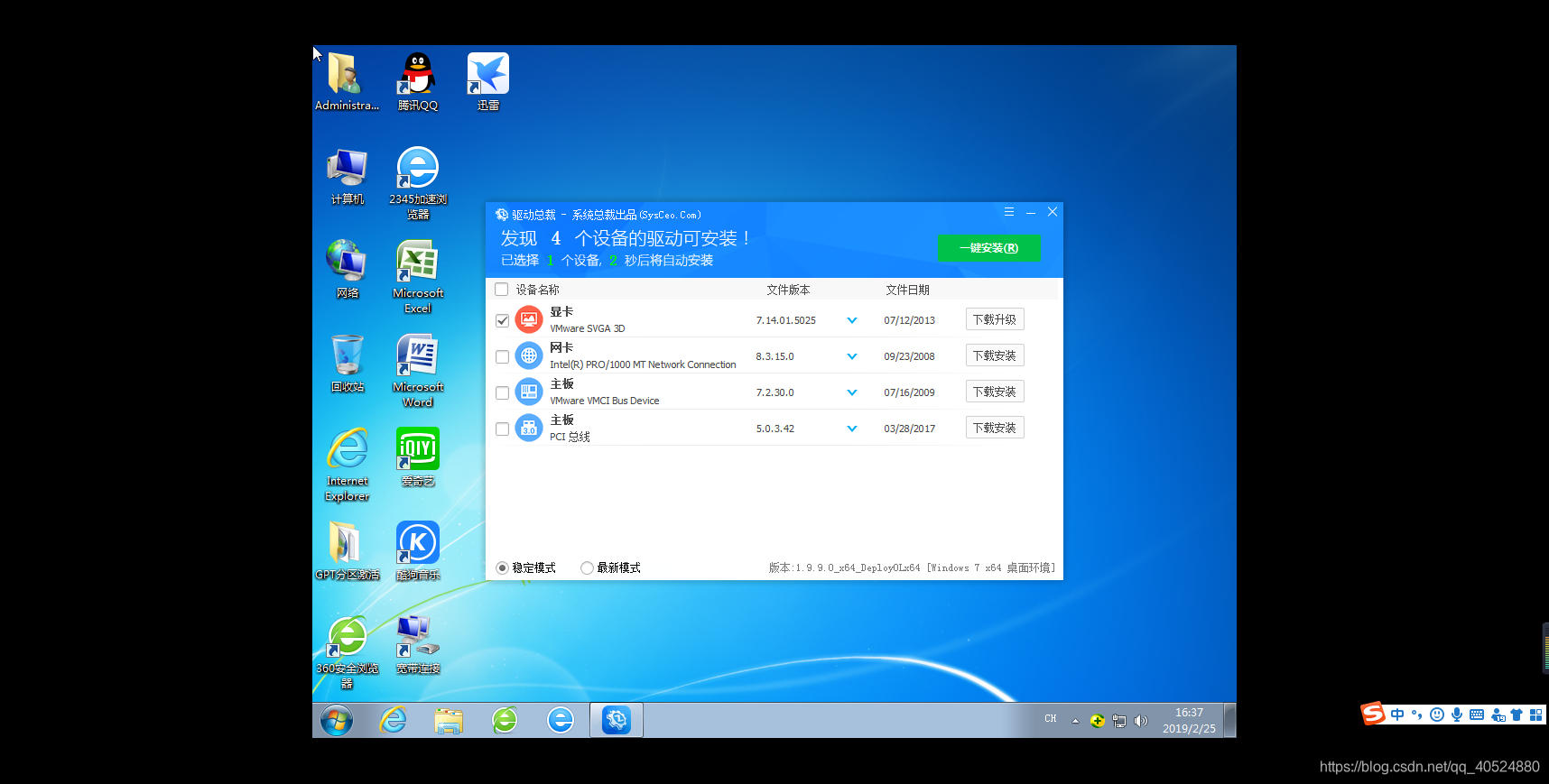Image resolution: width=1549 pixels, height=784 pixels.
Task: Launch Microsoft Word desktop shortcut
Action: tap(417, 370)
